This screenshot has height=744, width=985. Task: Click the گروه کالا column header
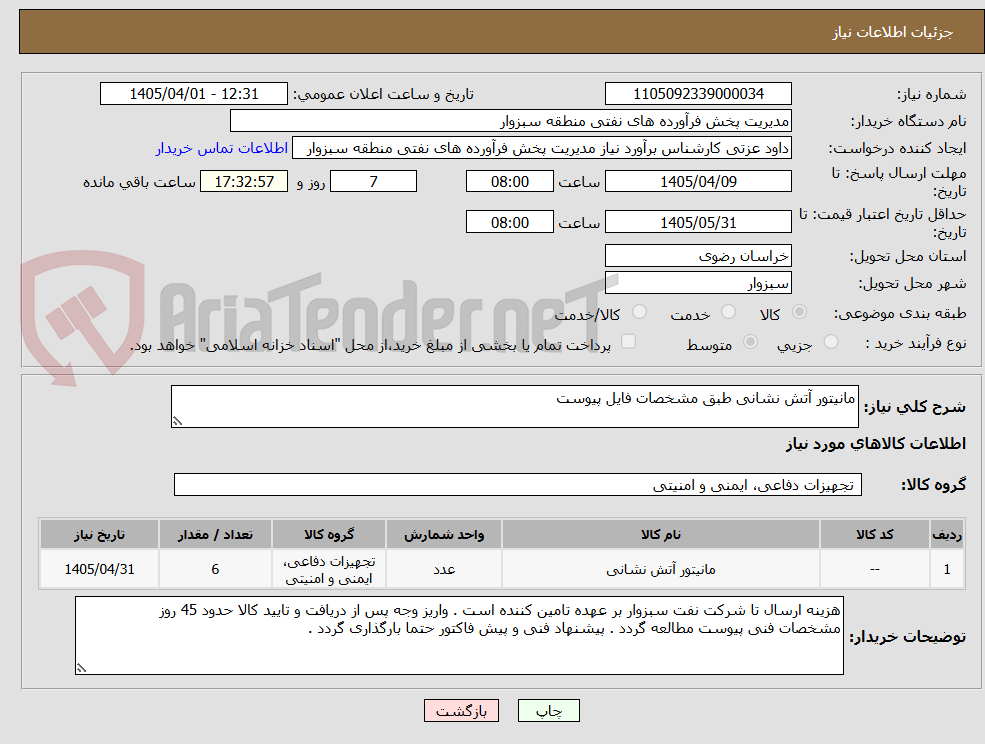tap(329, 535)
